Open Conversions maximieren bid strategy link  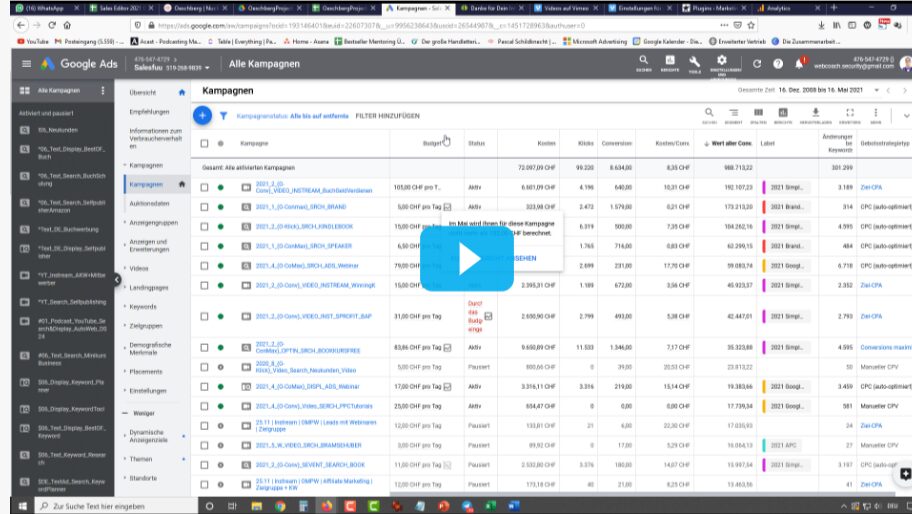[x=885, y=348]
